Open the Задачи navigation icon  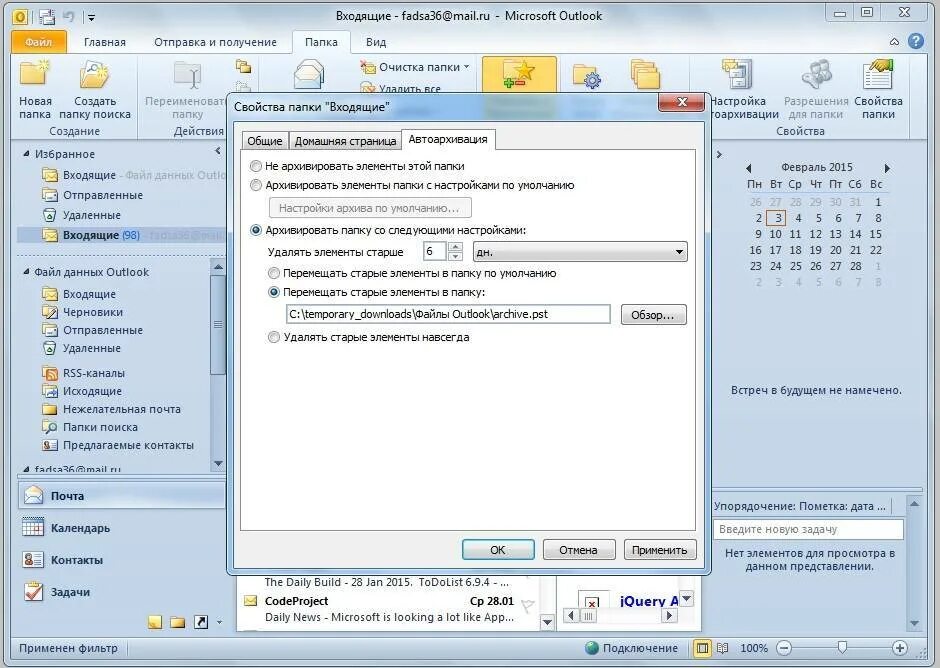point(33,591)
